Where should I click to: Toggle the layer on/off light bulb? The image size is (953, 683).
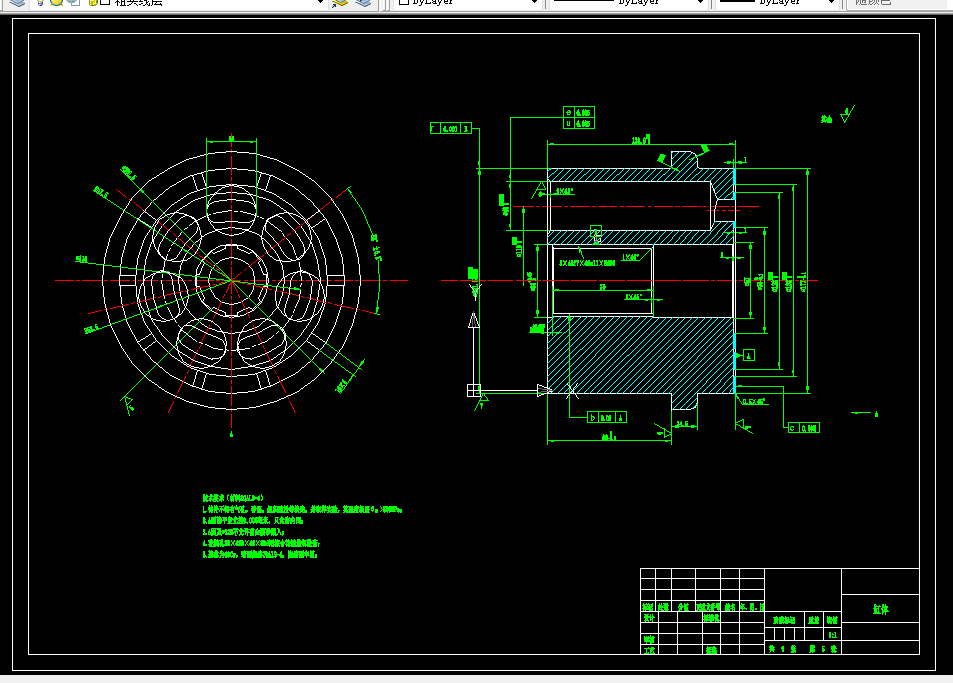click(41, 2)
